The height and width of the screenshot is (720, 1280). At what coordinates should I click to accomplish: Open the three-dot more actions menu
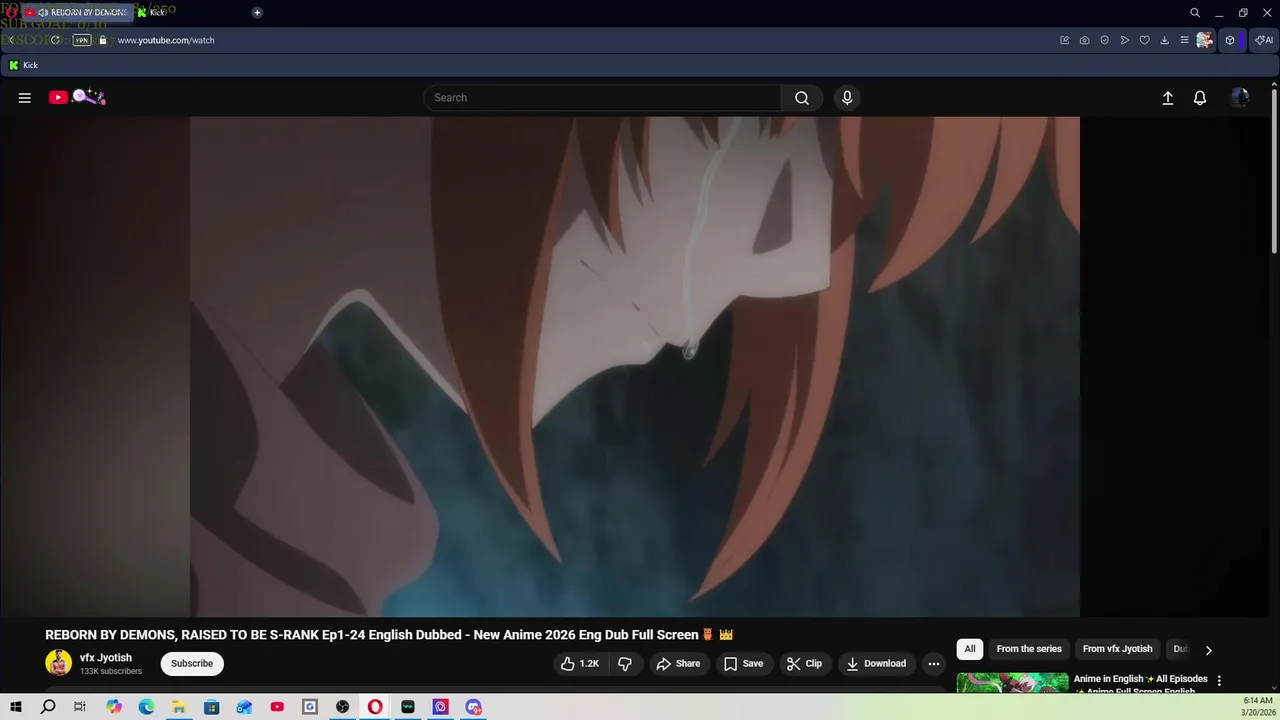[x=934, y=664]
